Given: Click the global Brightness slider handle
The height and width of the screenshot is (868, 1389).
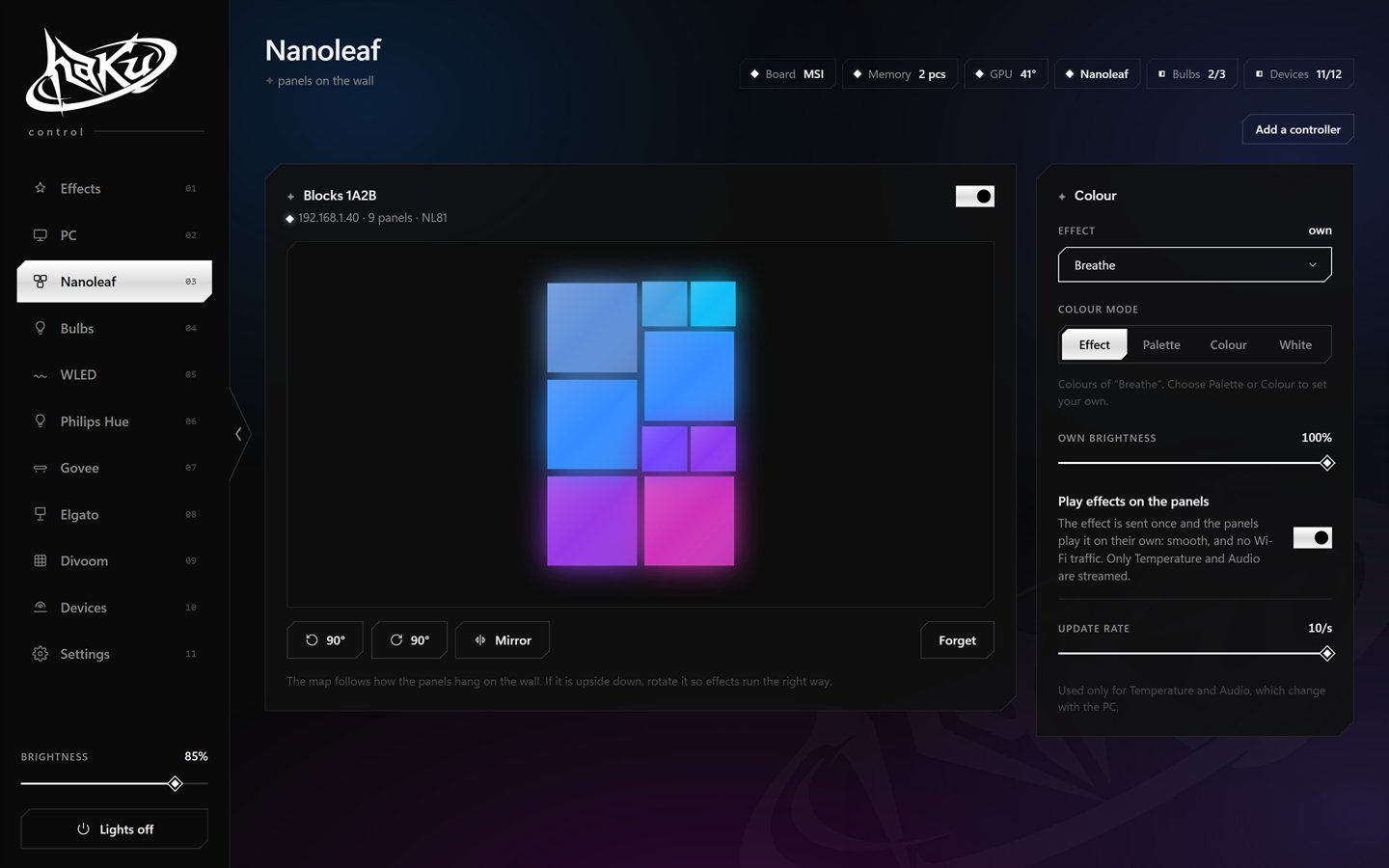Looking at the screenshot, I should pyautogui.click(x=175, y=784).
